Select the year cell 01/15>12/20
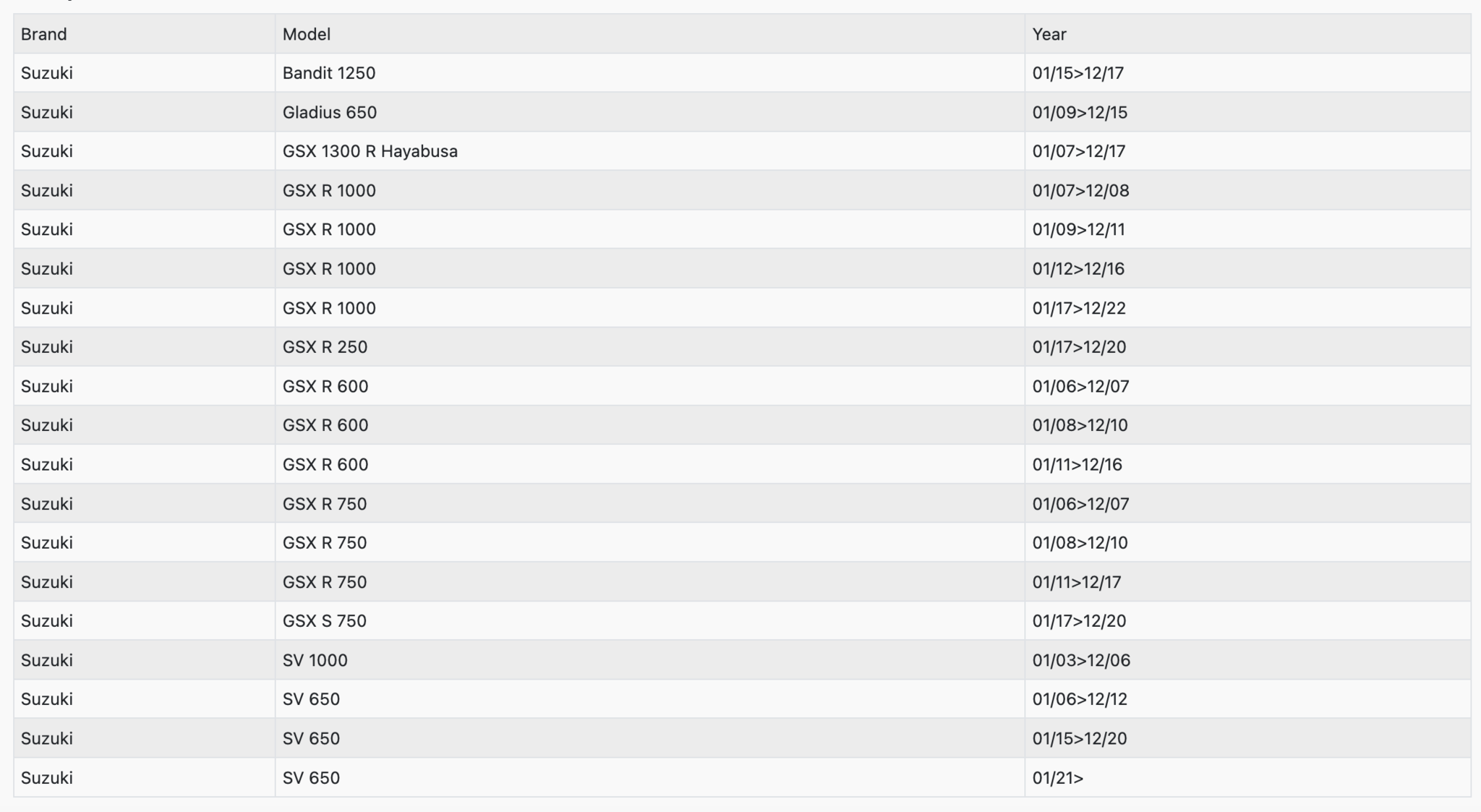 point(1080,738)
